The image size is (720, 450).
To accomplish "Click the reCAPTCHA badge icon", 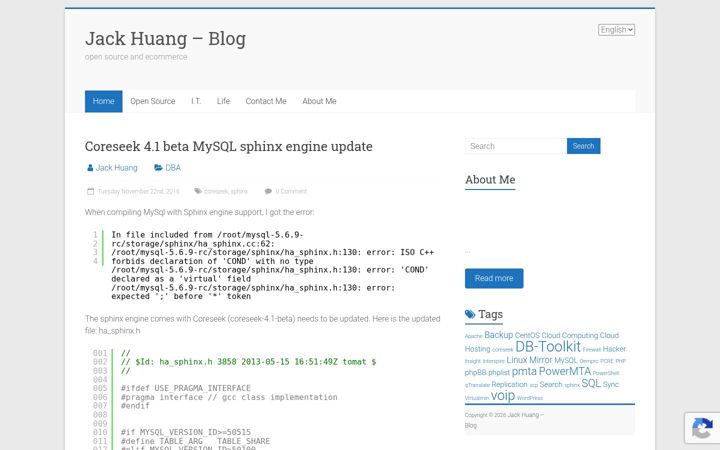I will [x=702, y=428].
